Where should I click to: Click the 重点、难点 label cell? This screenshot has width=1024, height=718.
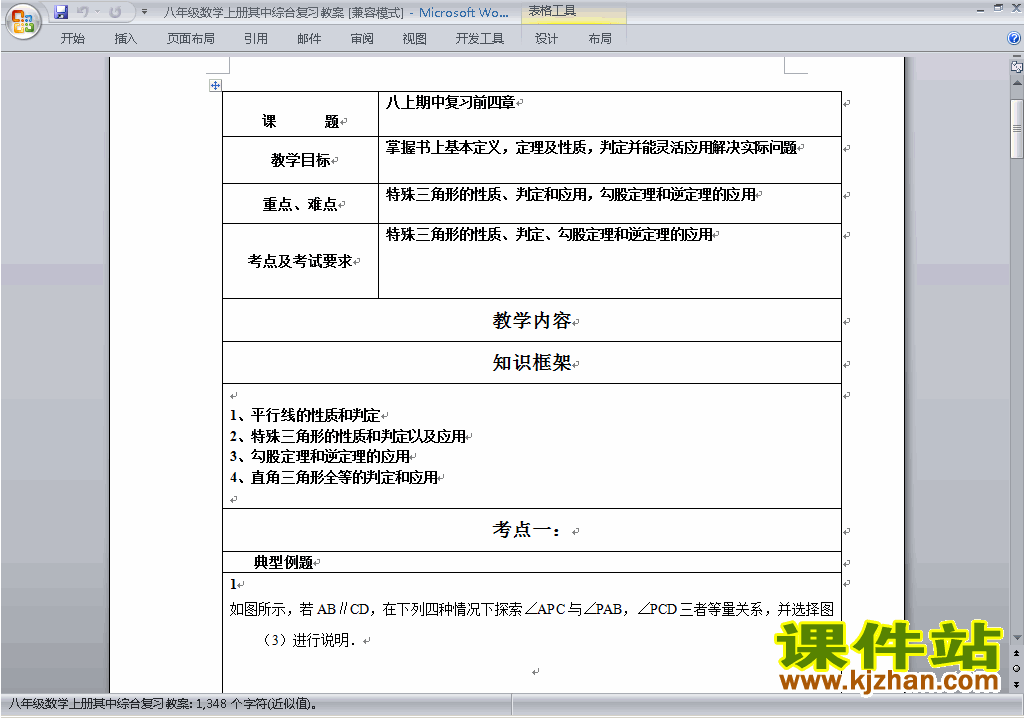[300, 204]
